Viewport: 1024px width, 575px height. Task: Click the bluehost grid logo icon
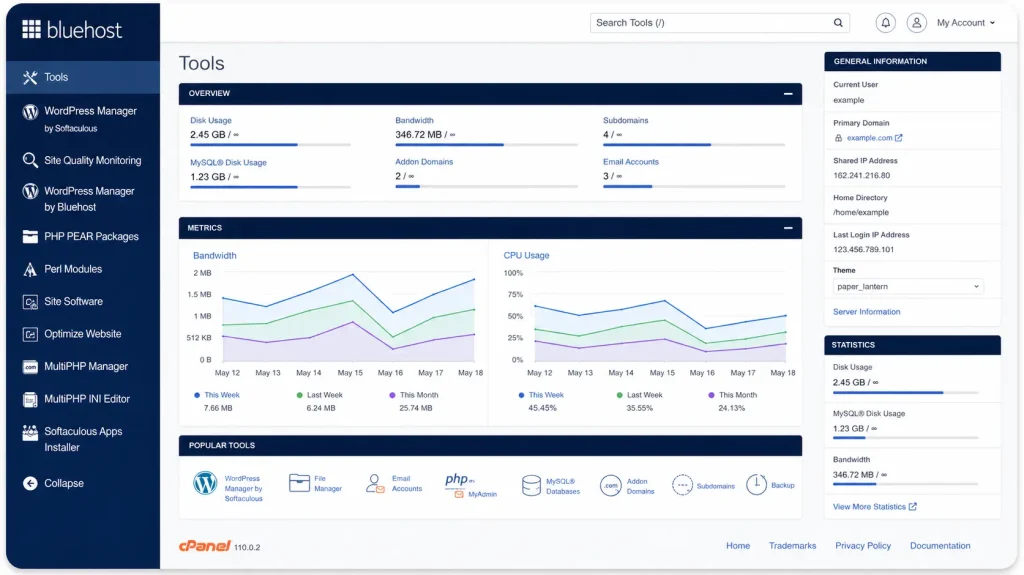coord(31,29)
